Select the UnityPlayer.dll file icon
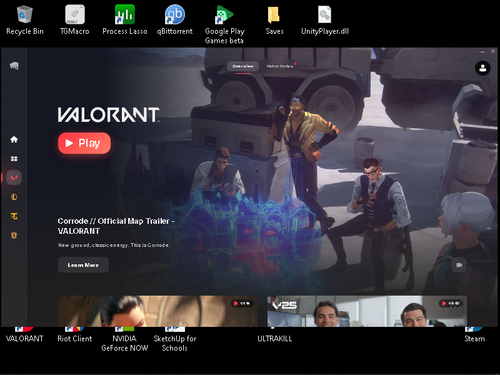The width and height of the screenshot is (500, 375). 325,20
